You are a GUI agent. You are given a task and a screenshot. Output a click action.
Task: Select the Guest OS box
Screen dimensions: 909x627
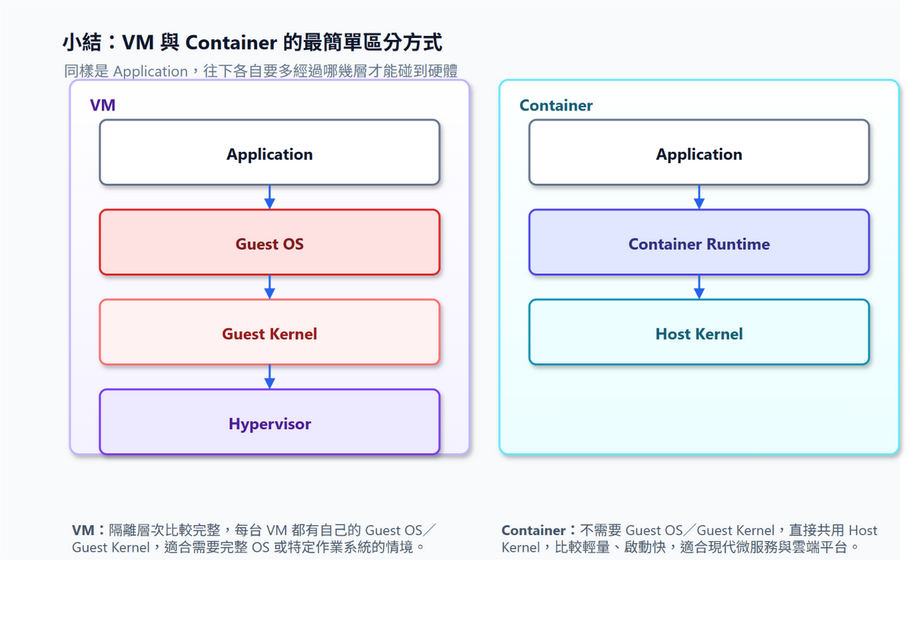[270, 242]
